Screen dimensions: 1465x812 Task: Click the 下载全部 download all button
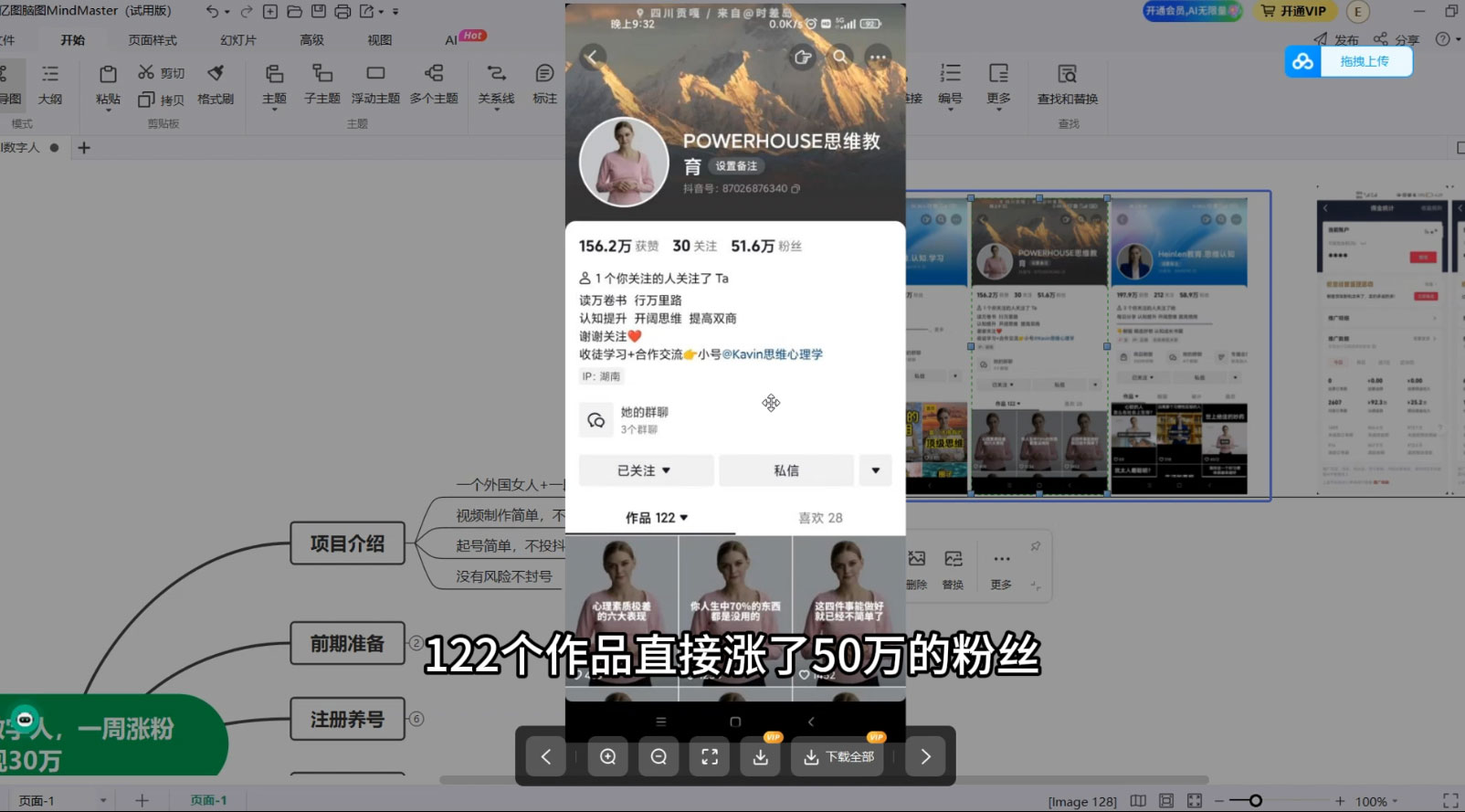839,756
